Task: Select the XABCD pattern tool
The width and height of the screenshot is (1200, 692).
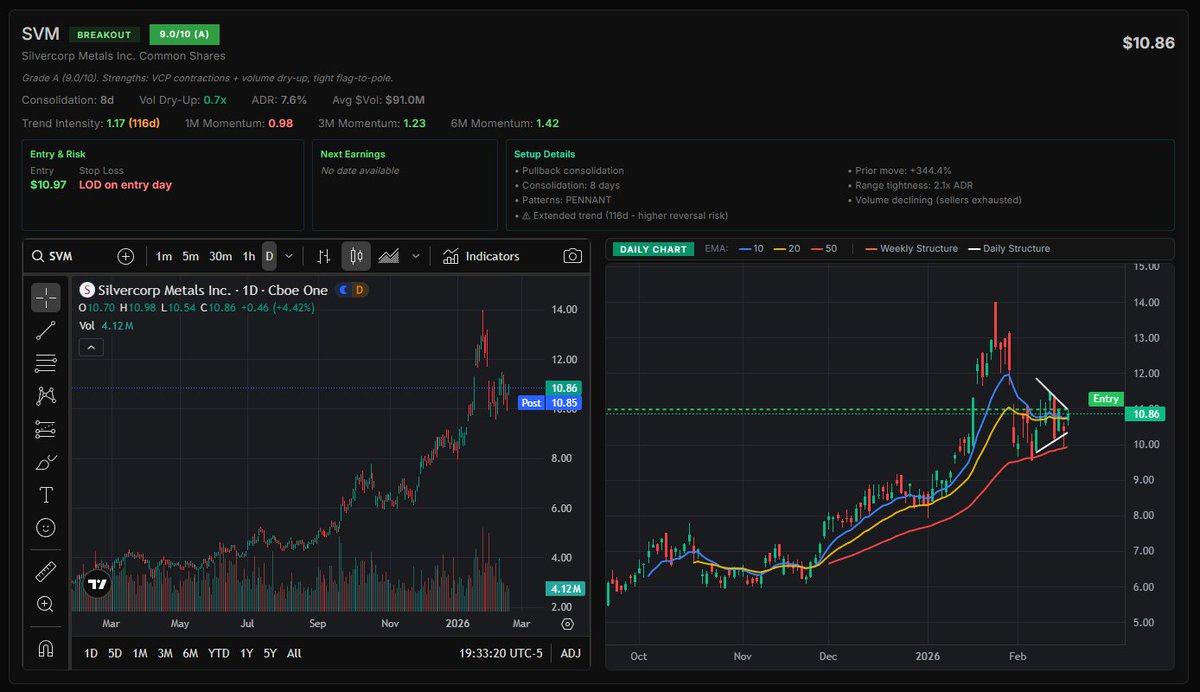Action: (46, 396)
